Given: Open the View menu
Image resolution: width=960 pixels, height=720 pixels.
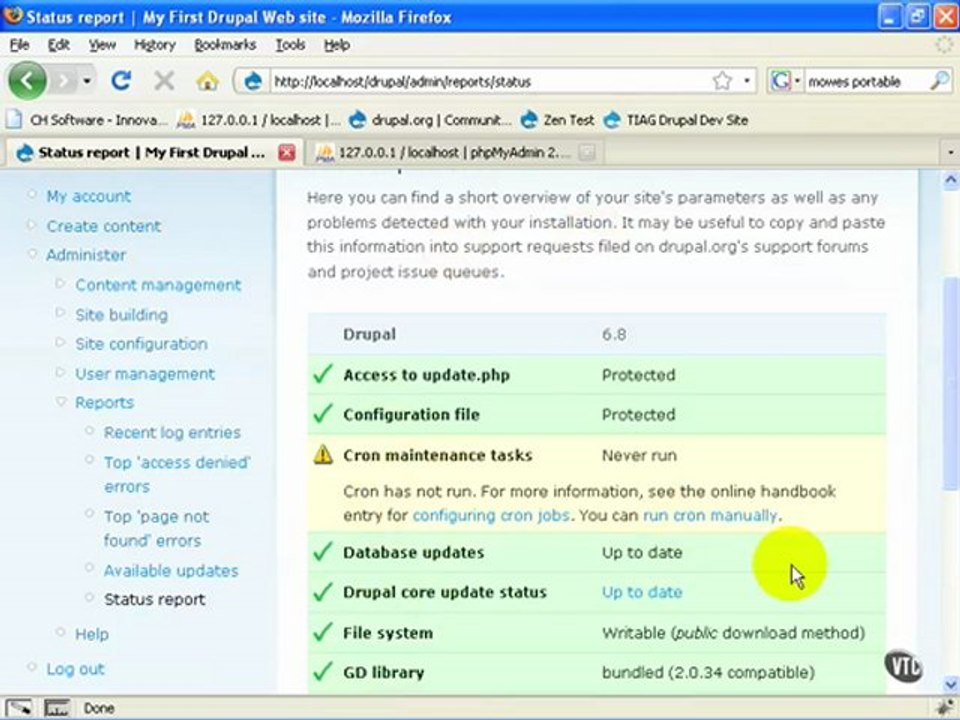Looking at the screenshot, I should tap(102, 45).
